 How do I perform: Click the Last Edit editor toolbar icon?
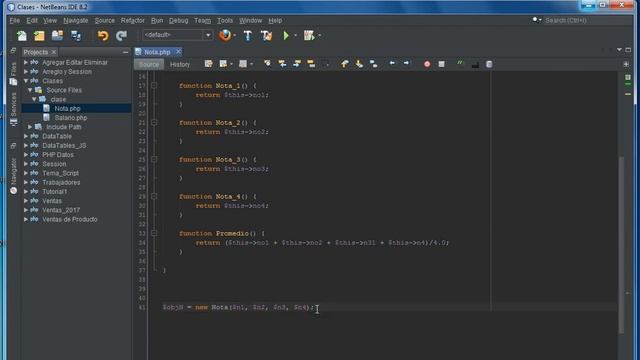(209, 64)
